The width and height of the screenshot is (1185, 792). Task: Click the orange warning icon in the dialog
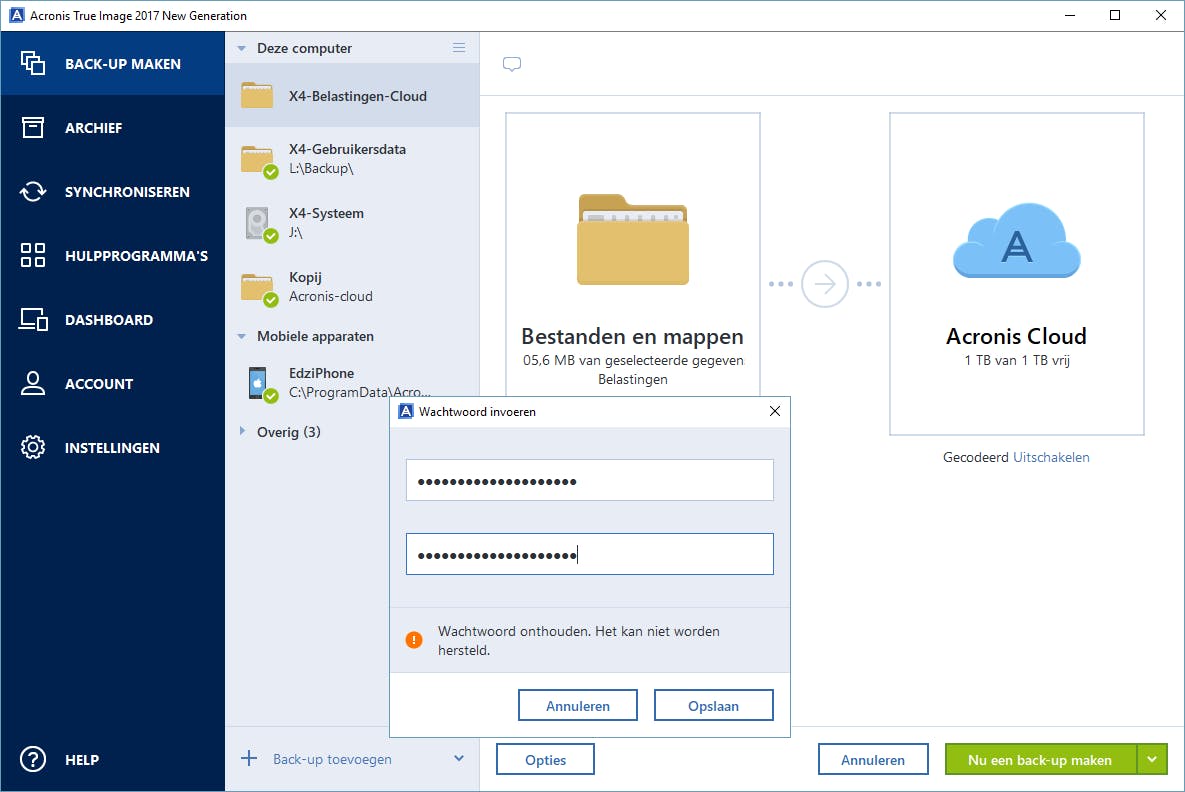click(x=414, y=640)
